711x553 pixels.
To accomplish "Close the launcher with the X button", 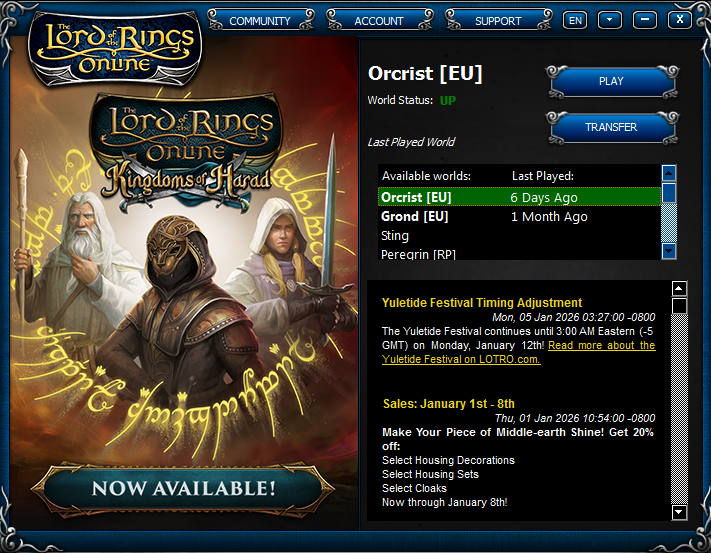I will click(680, 20).
